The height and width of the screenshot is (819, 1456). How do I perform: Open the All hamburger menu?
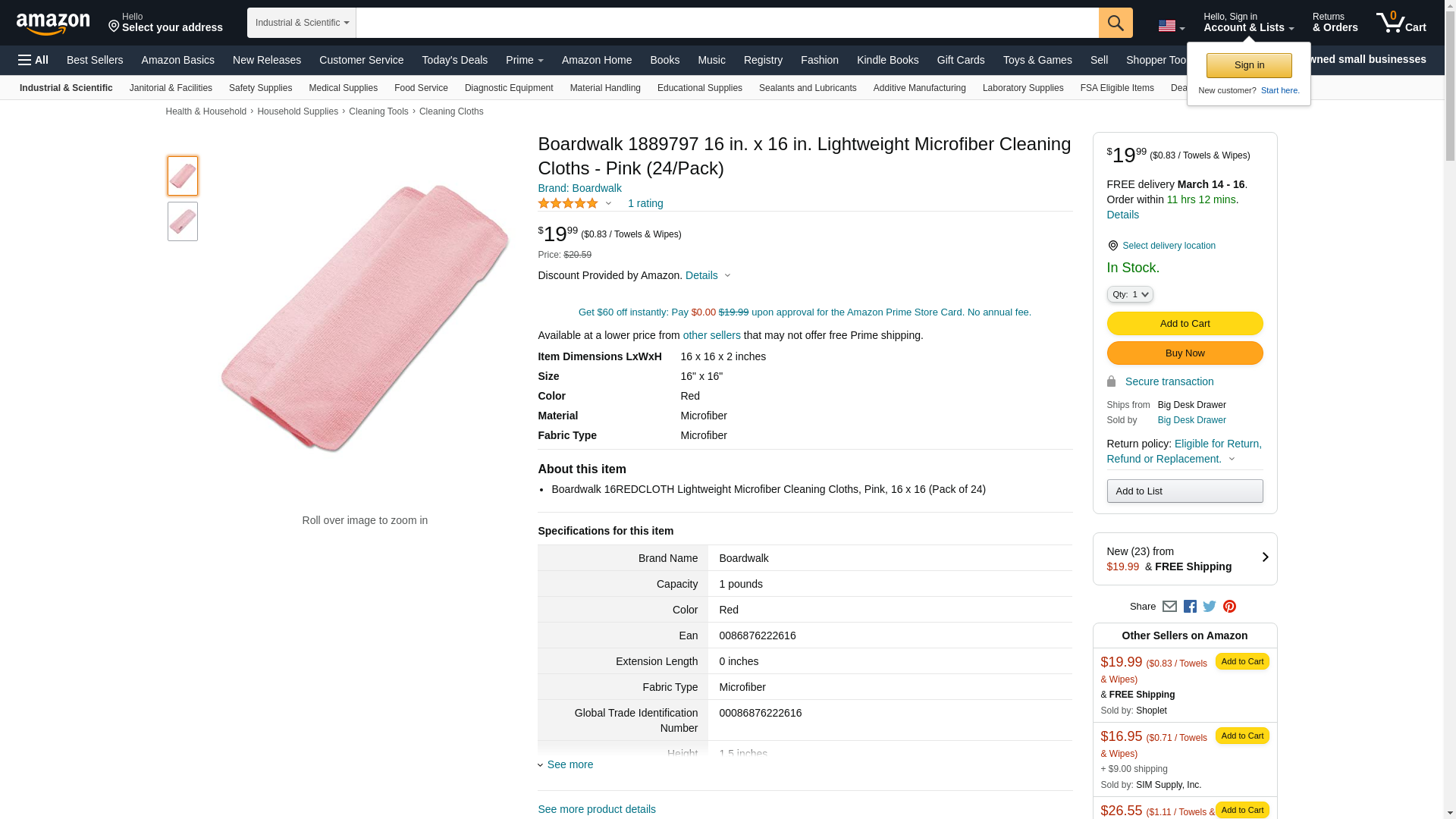(x=33, y=60)
